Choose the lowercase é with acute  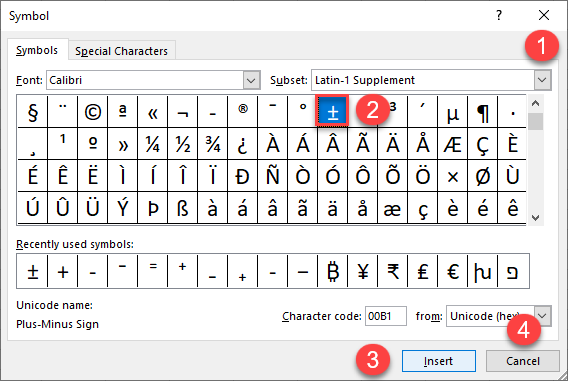coord(483,208)
